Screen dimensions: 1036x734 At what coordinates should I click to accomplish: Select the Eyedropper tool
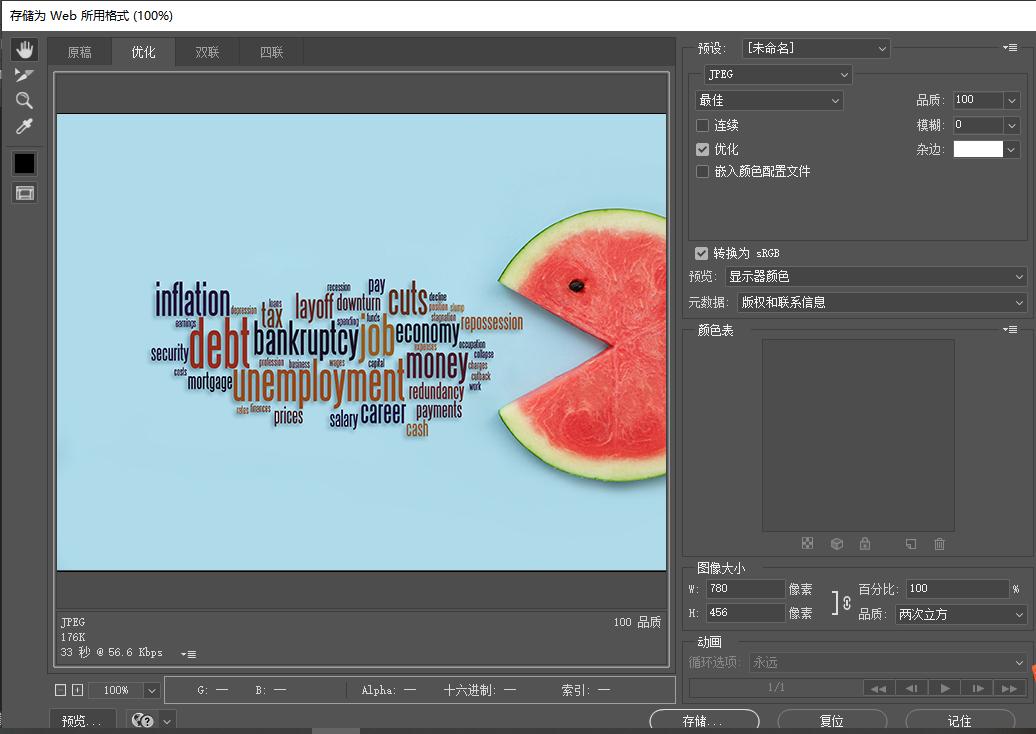24,127
